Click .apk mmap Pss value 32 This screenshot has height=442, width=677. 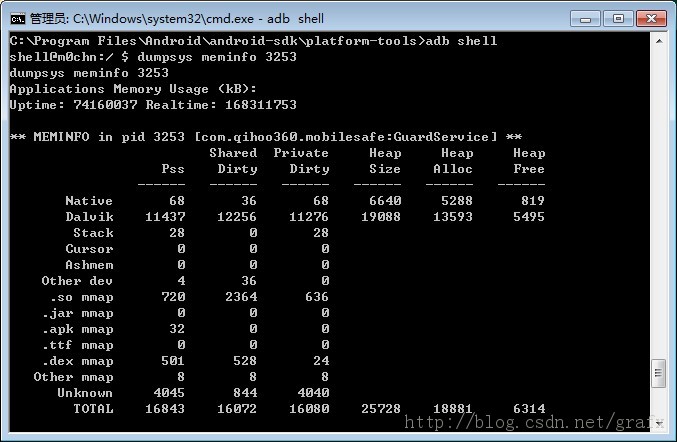click(177, 329)
